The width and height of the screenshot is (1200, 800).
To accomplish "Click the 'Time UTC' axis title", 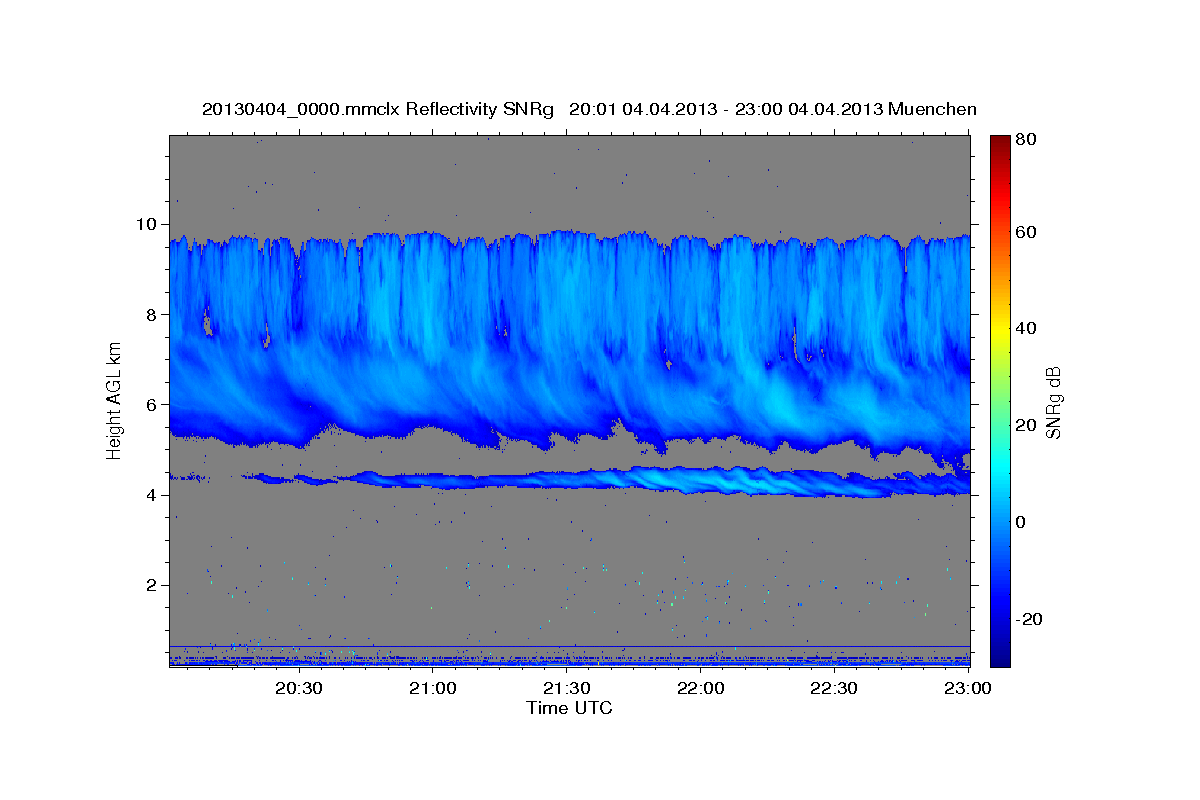I will click(569, 708).
